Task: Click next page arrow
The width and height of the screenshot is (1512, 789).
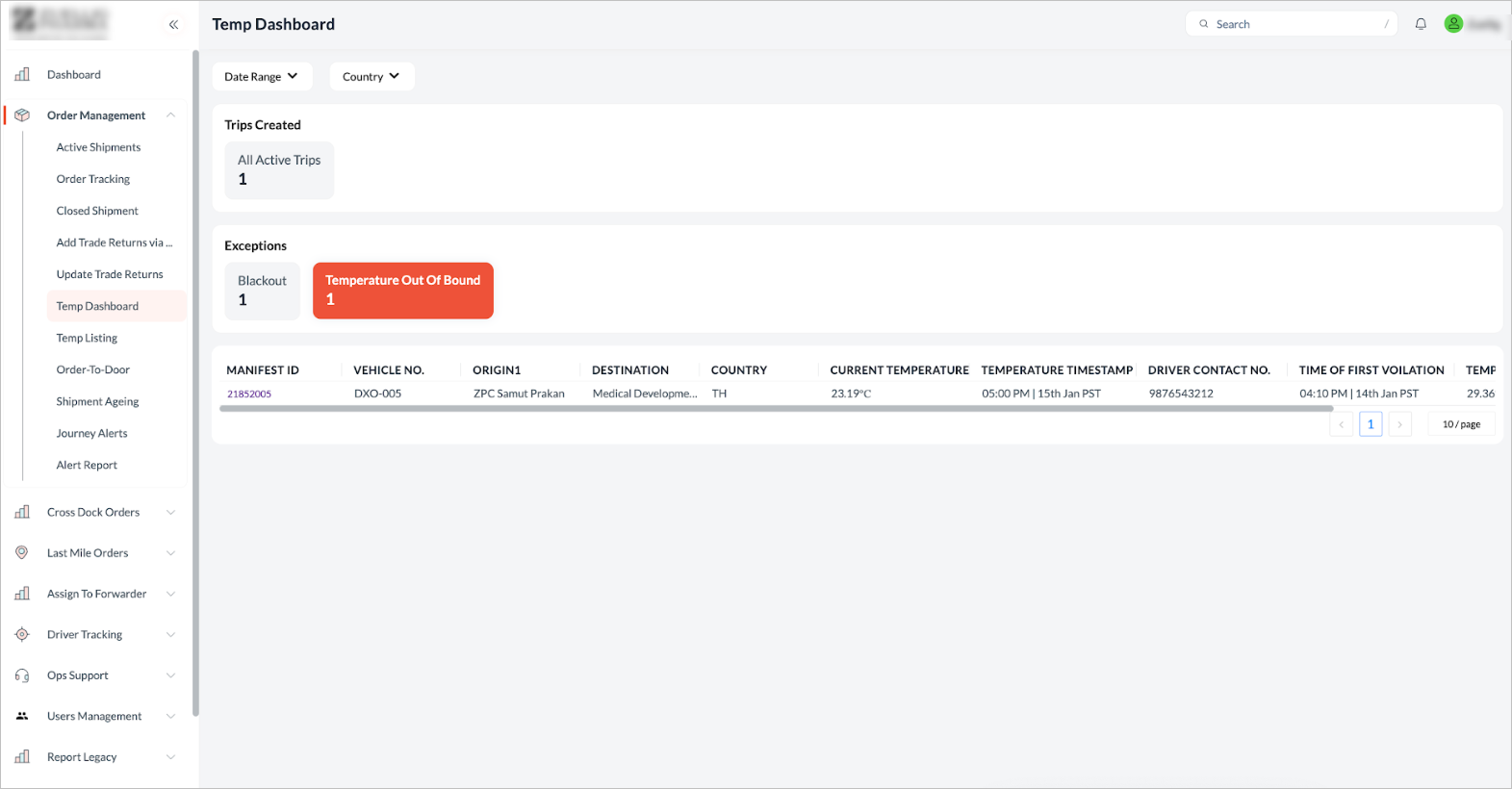Action: [1400, 424]
